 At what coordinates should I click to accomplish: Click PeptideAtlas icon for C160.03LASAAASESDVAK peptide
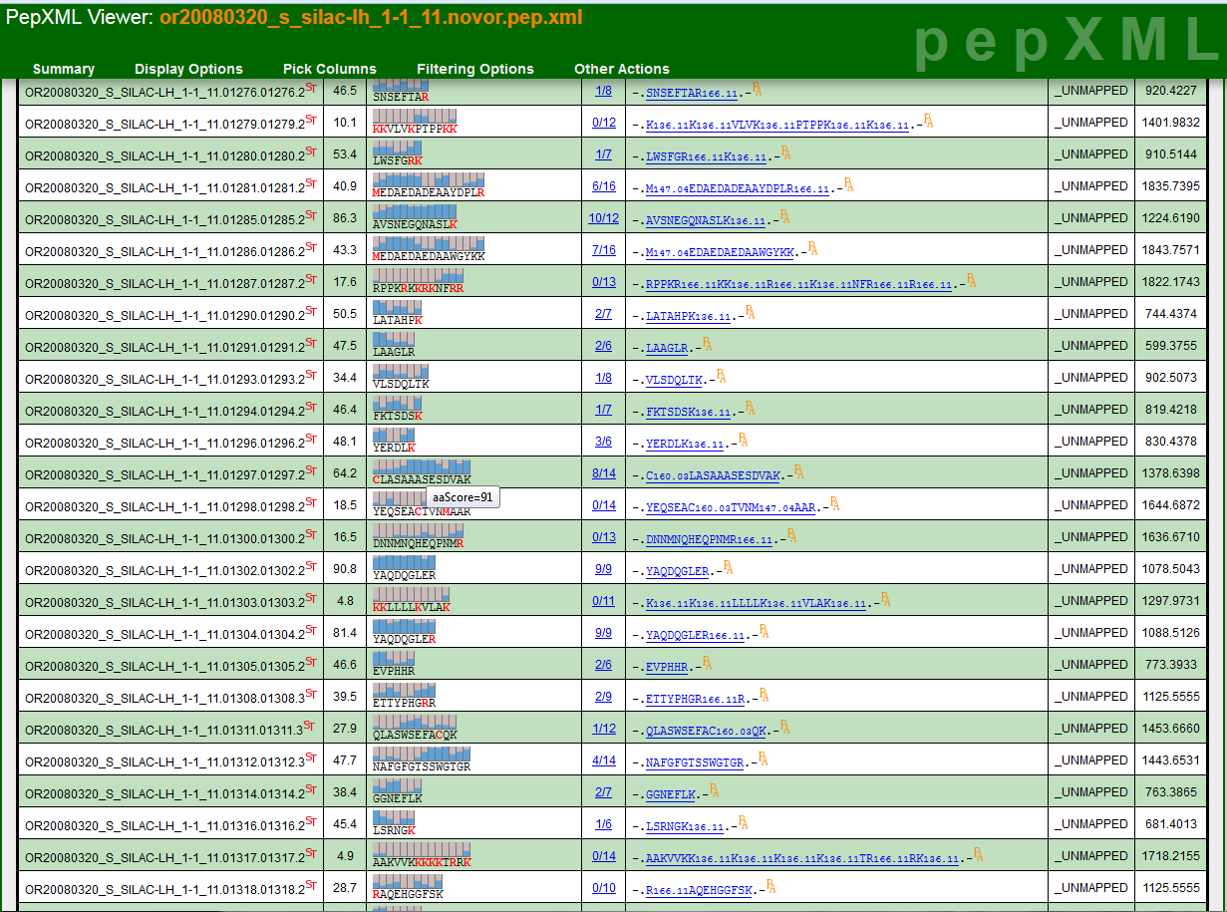click(x=799, y=472)
